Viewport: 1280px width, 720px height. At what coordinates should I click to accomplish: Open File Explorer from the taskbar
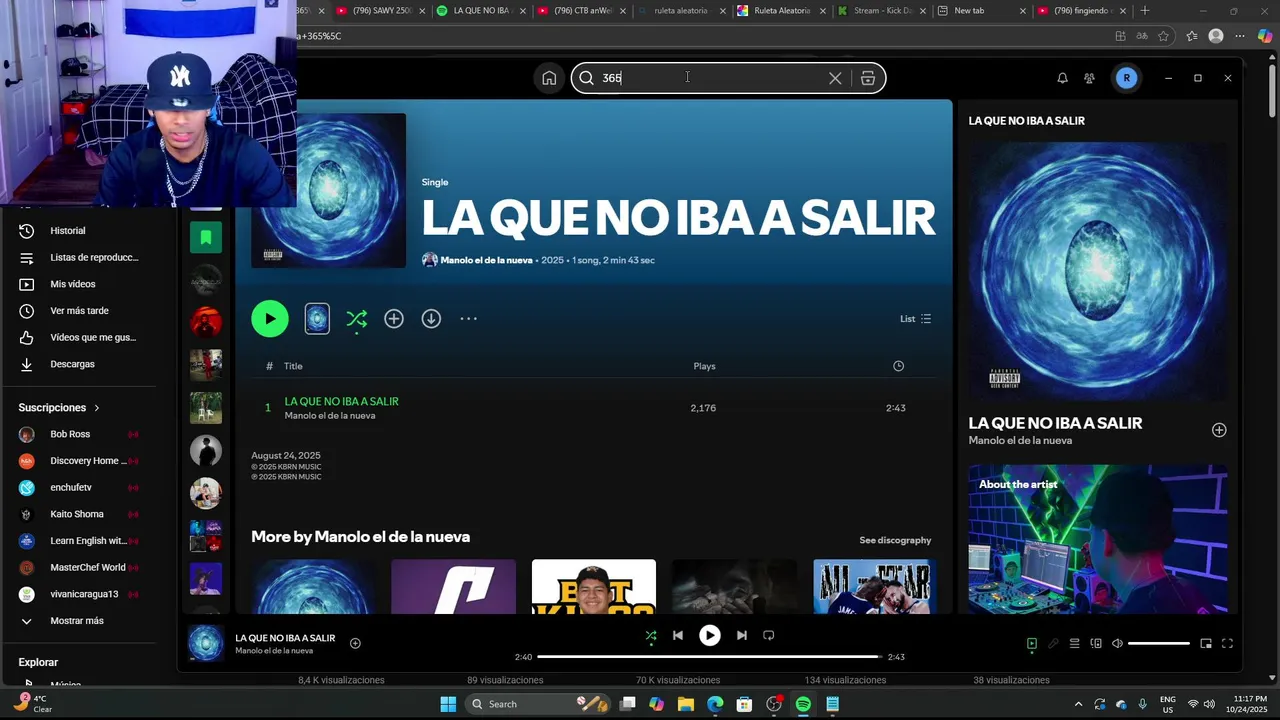tap(685, 704)
